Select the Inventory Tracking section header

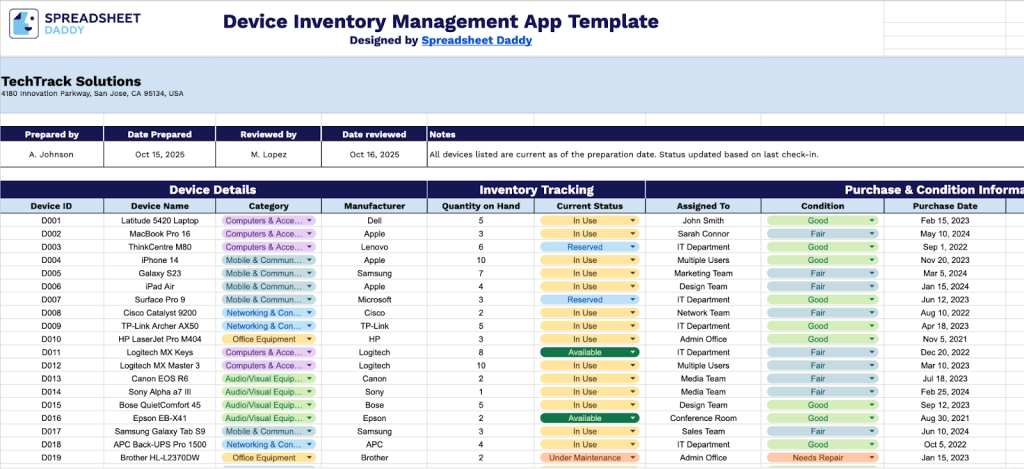536,189
